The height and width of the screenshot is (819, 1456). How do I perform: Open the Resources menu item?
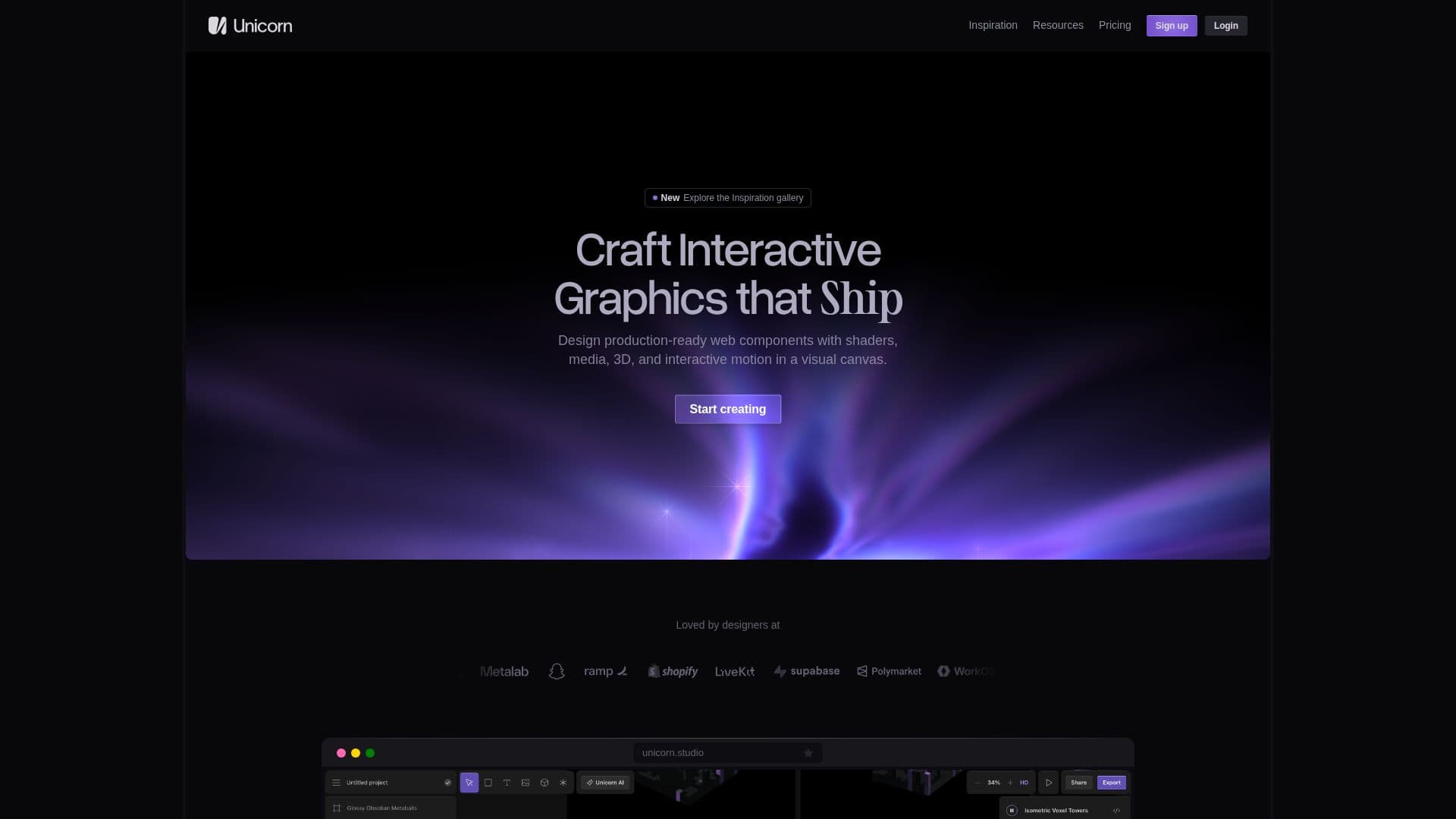tap(1058, 25)
